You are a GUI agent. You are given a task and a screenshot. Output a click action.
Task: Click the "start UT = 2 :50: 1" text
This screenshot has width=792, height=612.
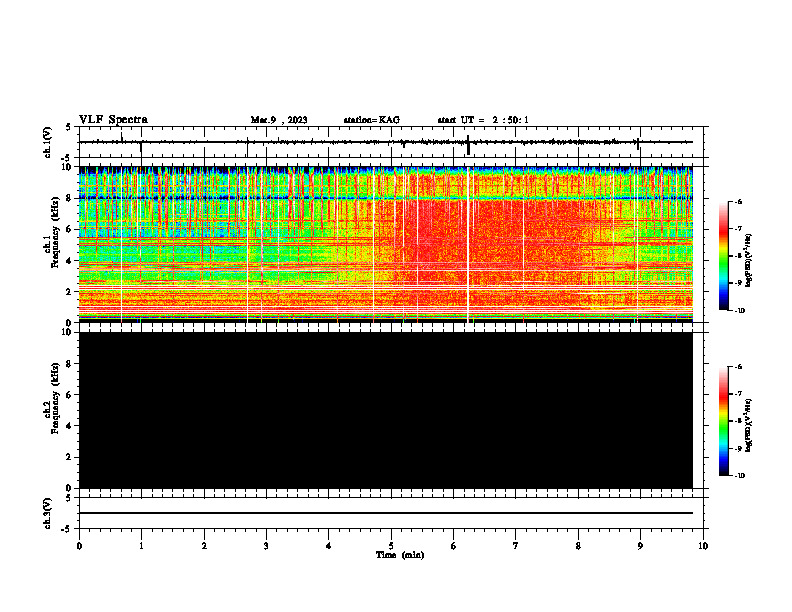(483, 120)
